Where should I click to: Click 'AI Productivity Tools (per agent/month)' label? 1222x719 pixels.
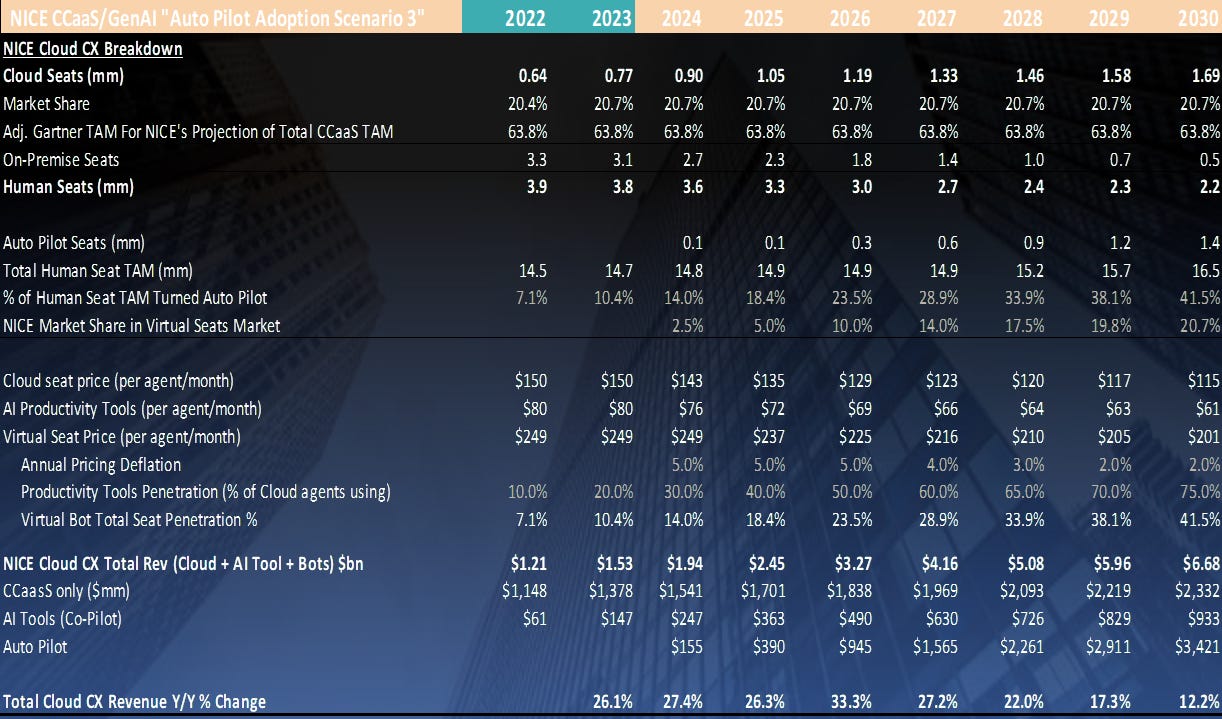point(132,408)
